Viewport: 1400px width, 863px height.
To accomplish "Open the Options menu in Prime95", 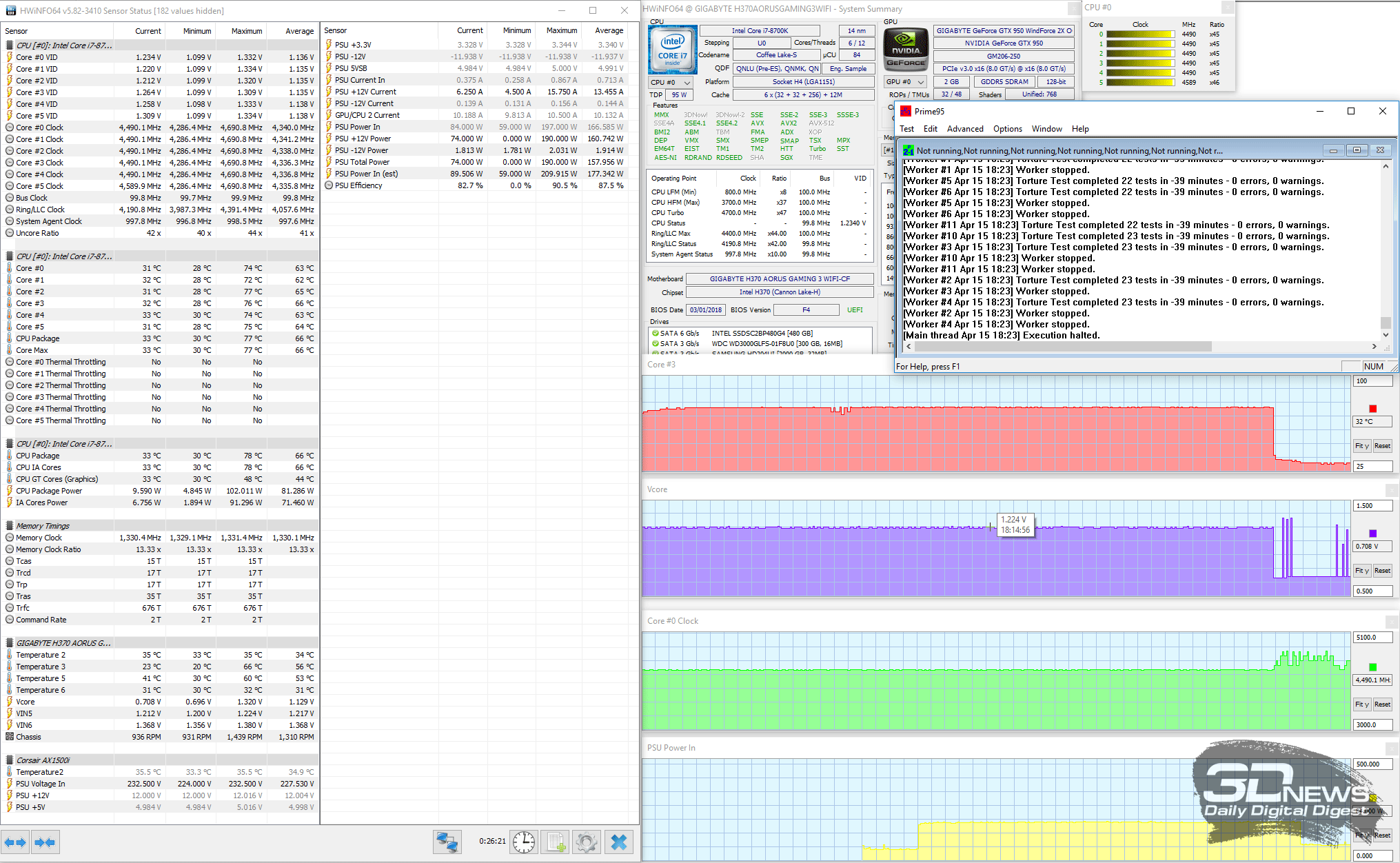I will pyautogui.click(x=1008, y=129).
